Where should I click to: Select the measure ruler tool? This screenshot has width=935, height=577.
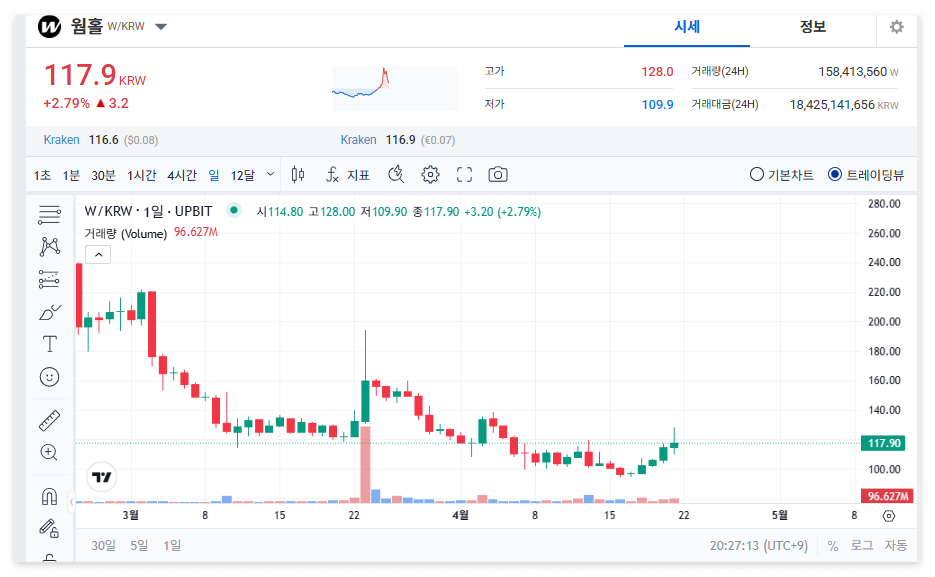click(47, 419)
